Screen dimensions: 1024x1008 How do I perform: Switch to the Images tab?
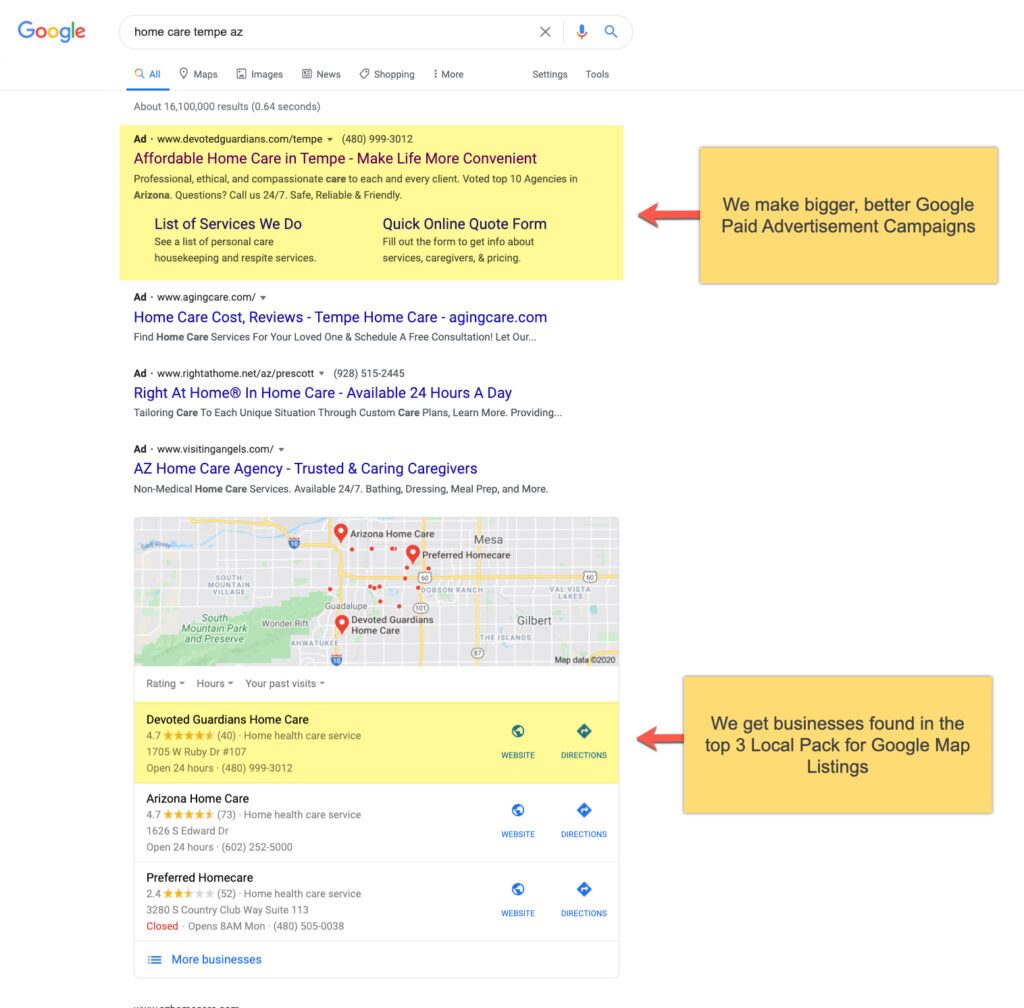tap(260, 74)
